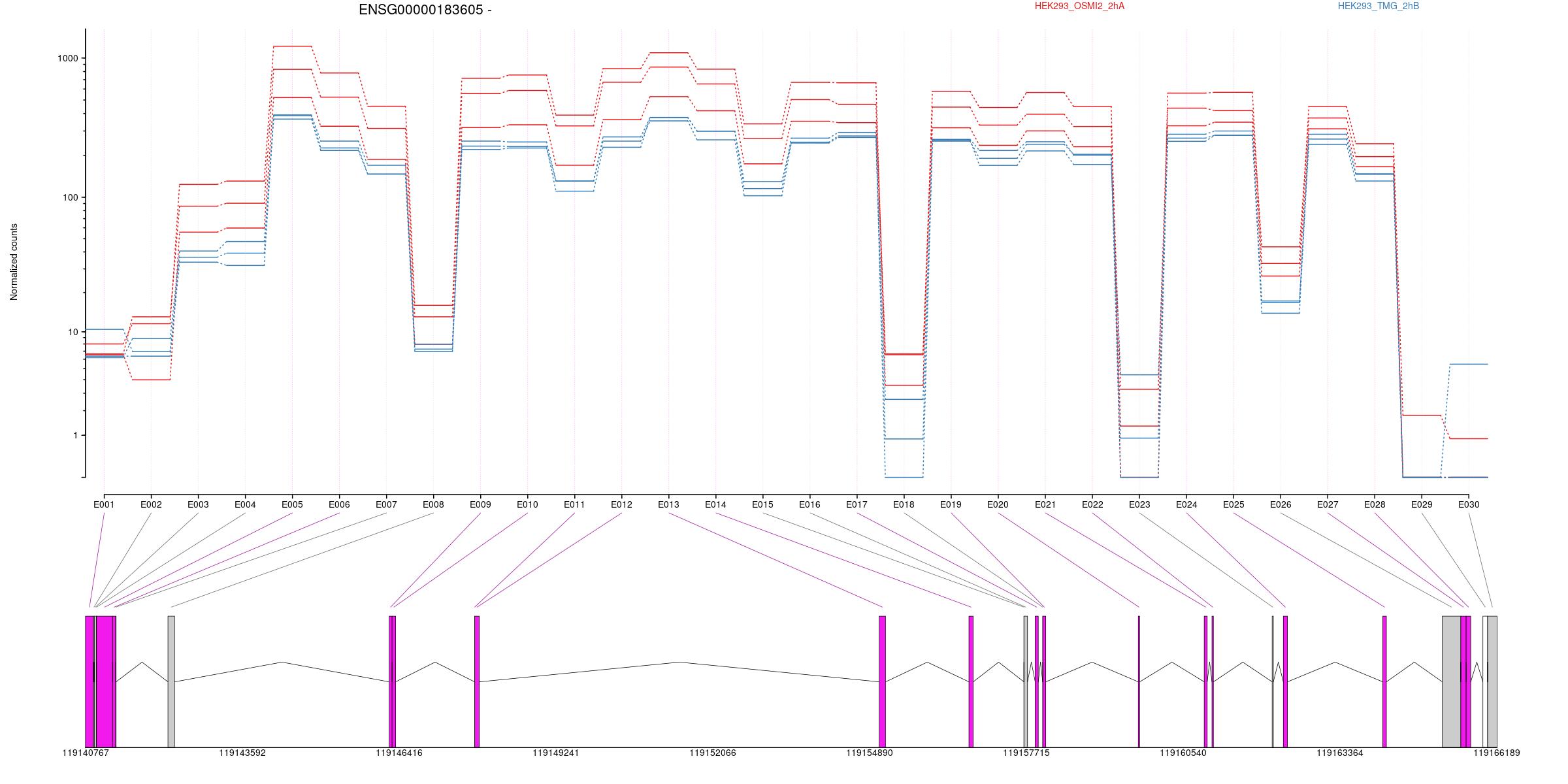This screenshot has height=784, width=1568.
Task: Click exon label E023
Action: (x=1139, y=504)
